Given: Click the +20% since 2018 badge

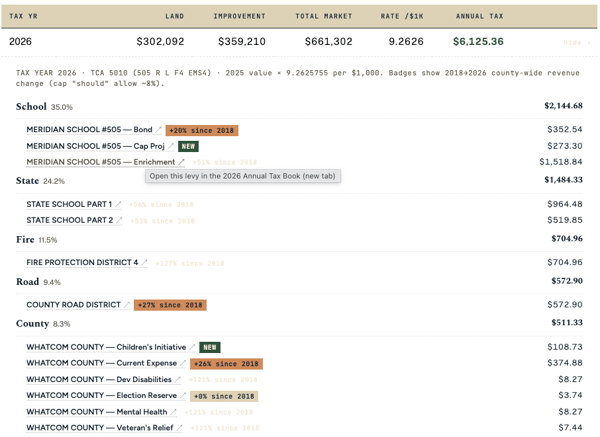Looking at the screenshot, I should pos(202,130).
